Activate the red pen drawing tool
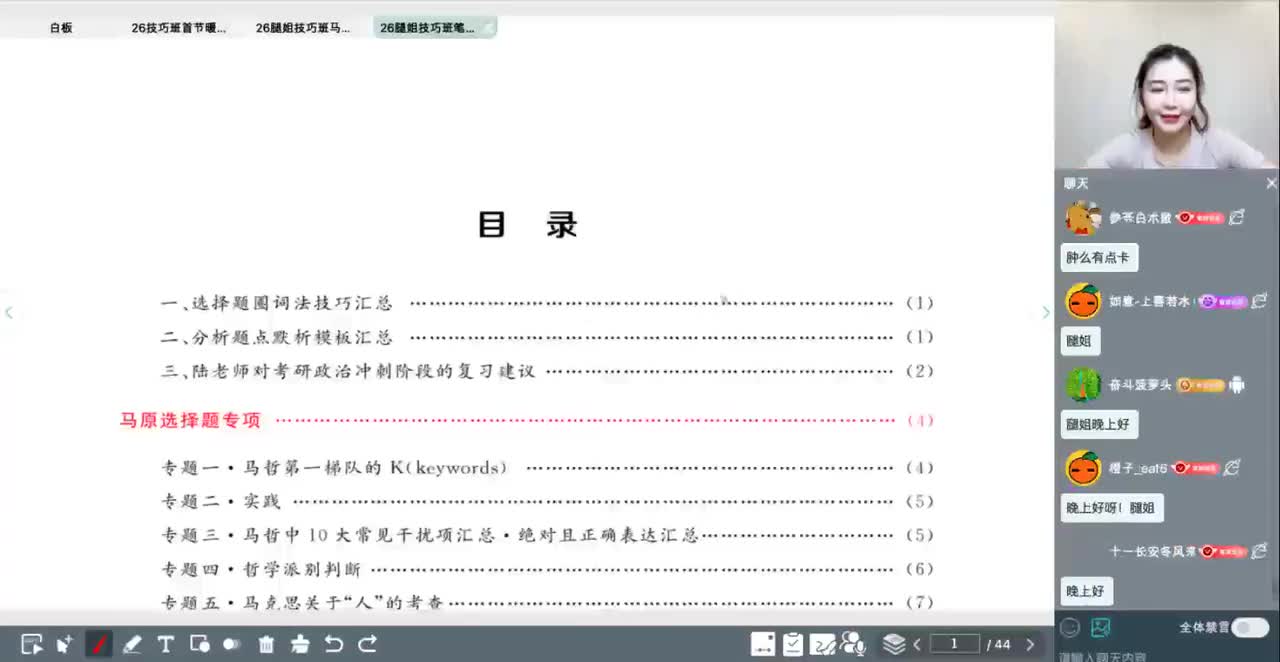Viewport: 1280px width, 662px height. pos(99,644)
